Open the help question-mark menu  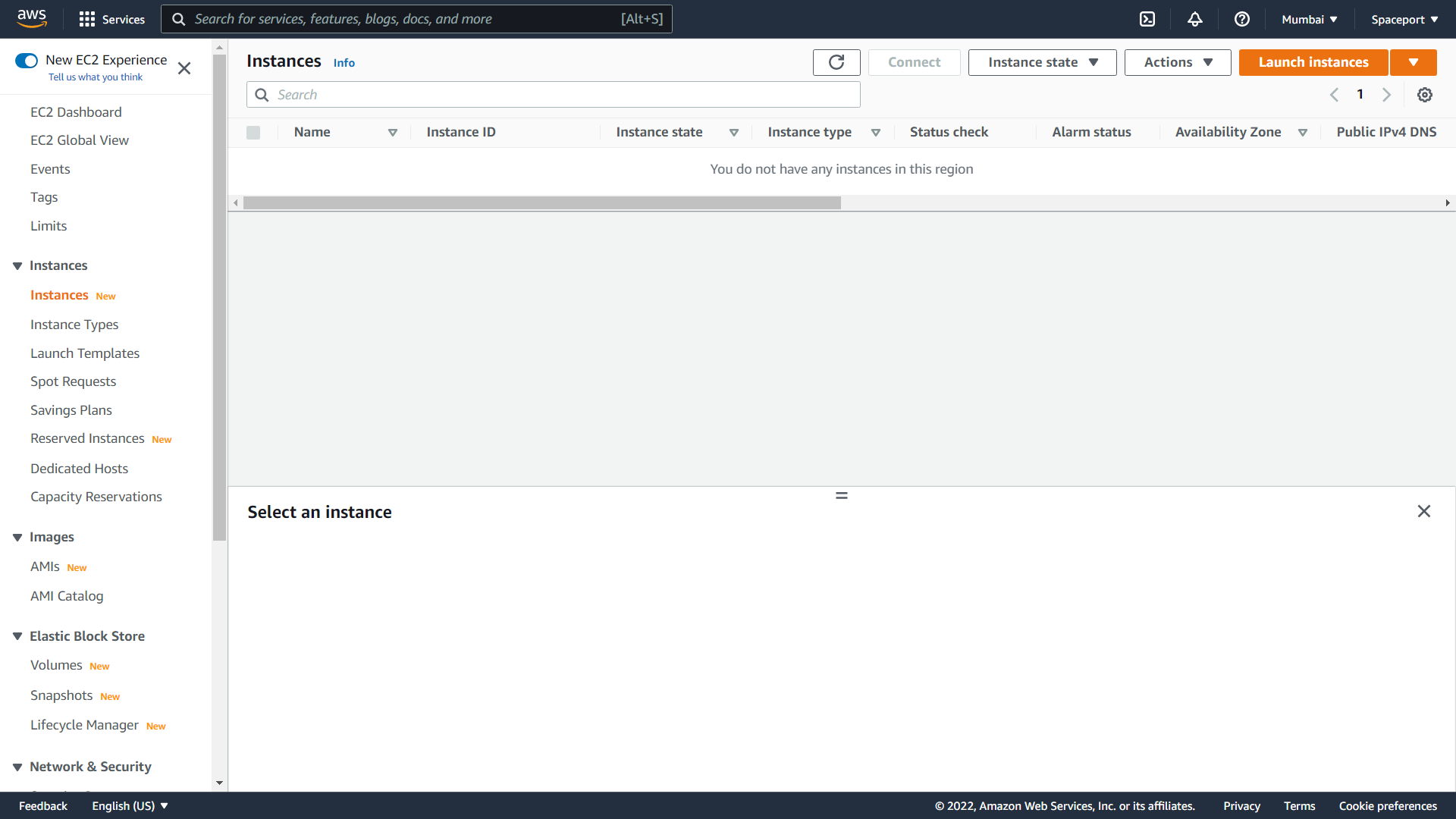click(1242, 19)
